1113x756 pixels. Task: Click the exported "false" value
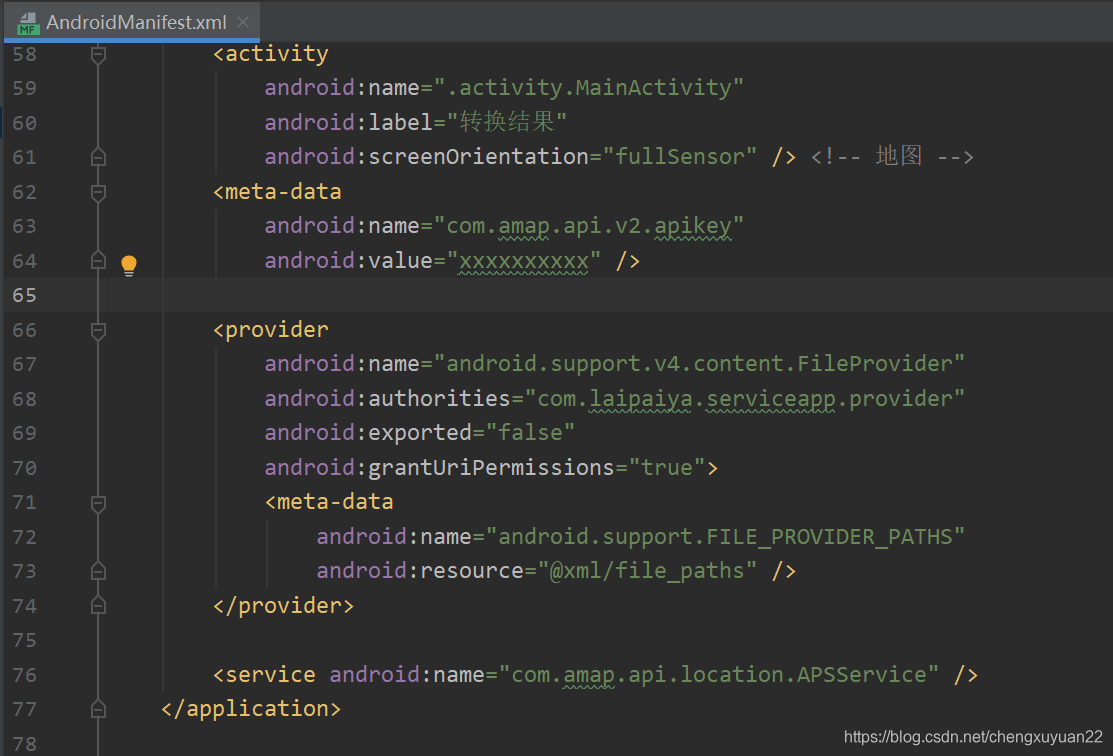530,433
